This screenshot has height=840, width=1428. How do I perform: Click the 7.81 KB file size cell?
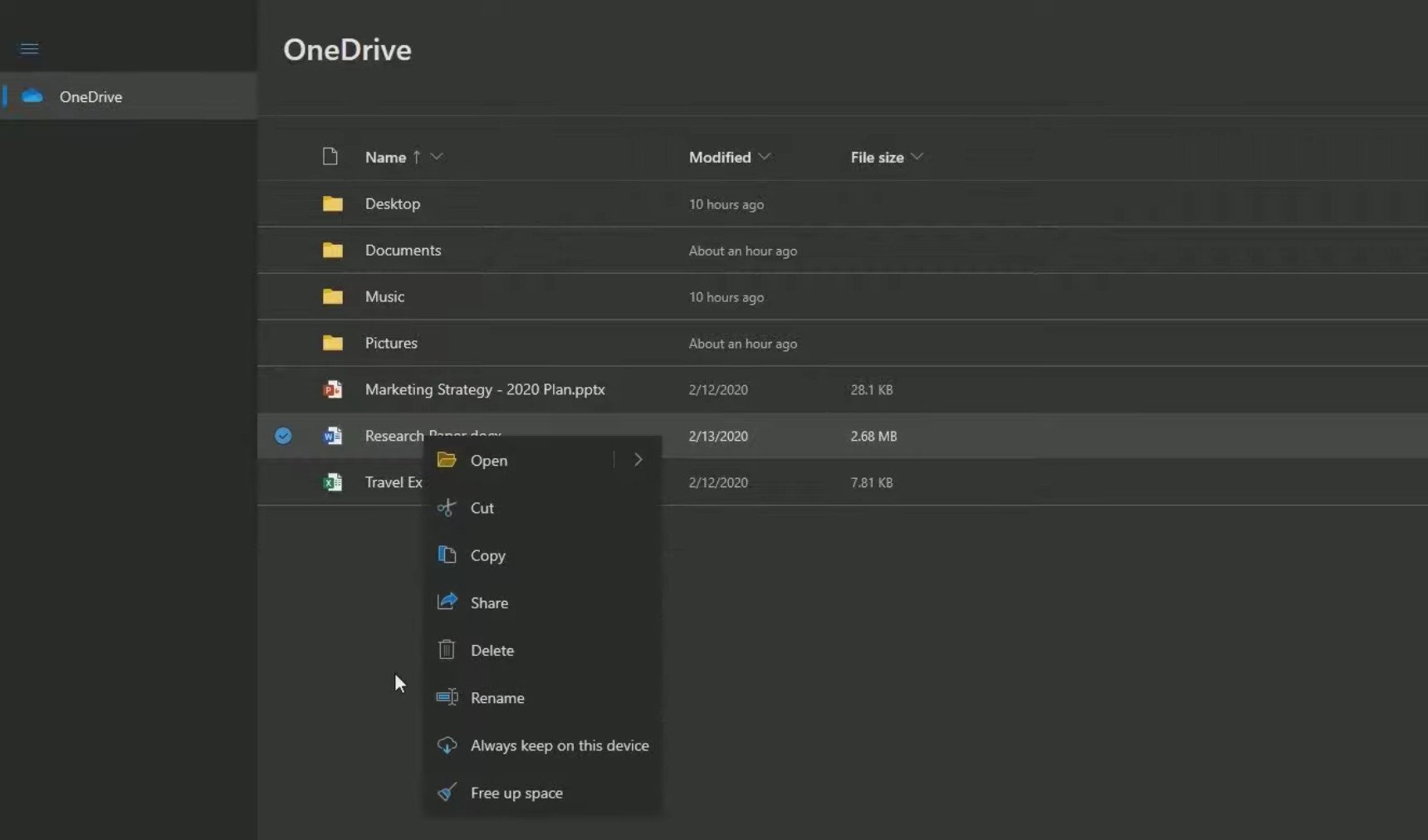click(872, 482)
